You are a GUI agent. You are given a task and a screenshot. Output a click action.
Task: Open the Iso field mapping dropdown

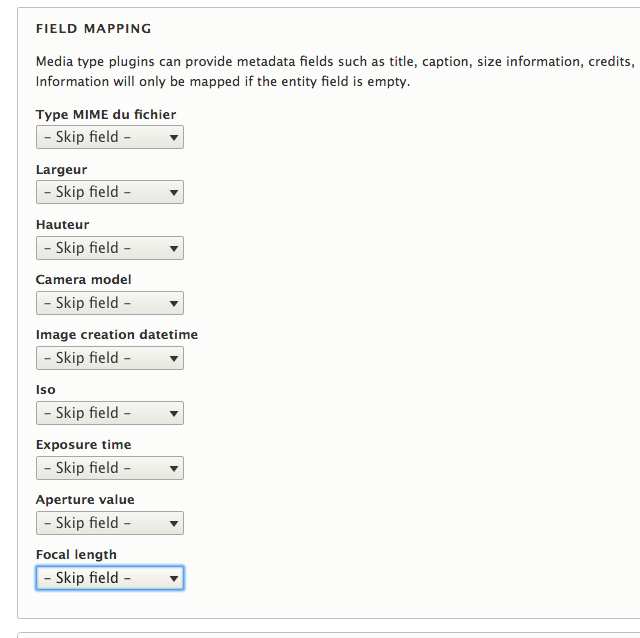(110, 413)
